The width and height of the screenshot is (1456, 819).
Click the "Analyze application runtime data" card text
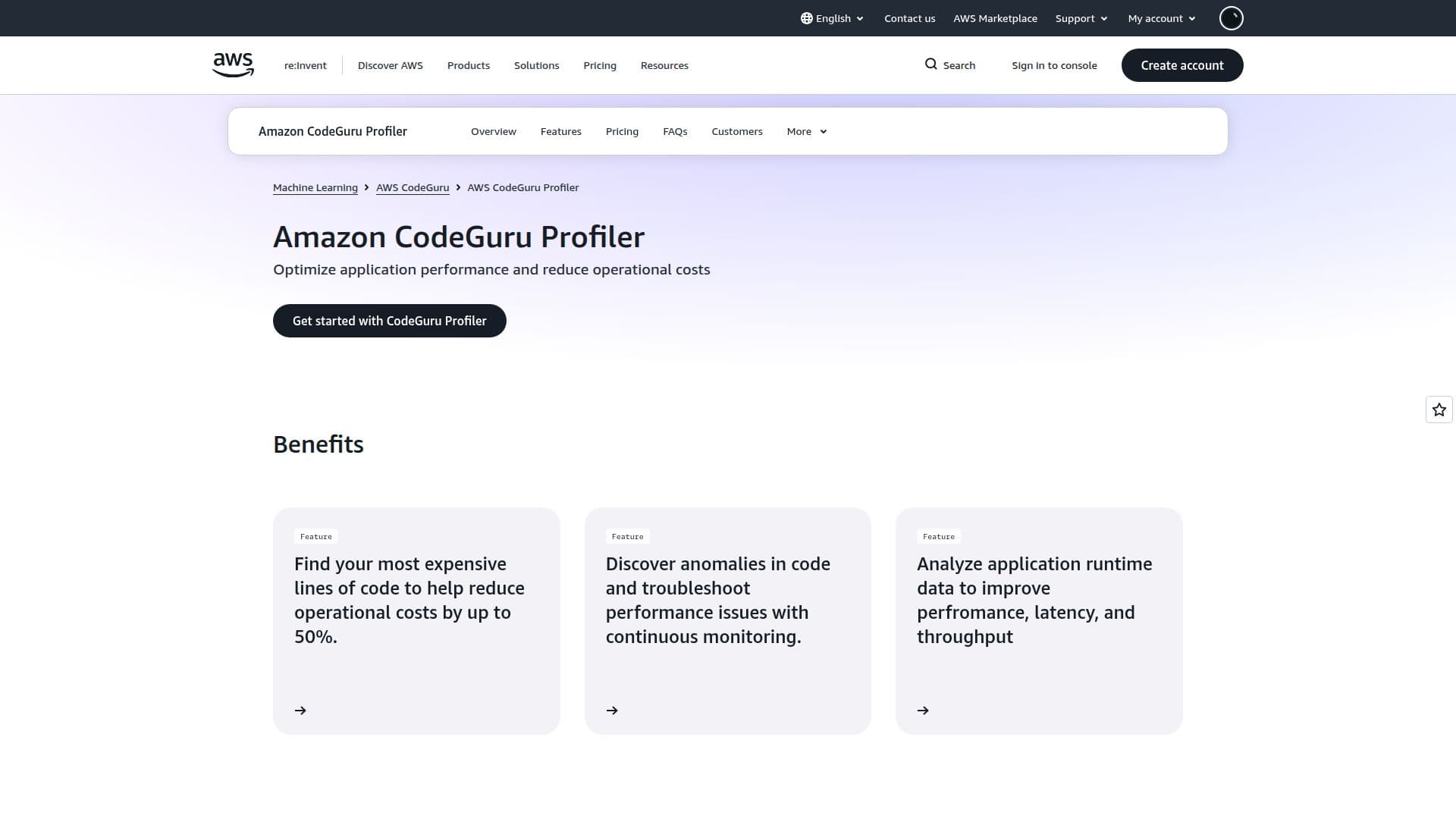tap(1034, 600)
